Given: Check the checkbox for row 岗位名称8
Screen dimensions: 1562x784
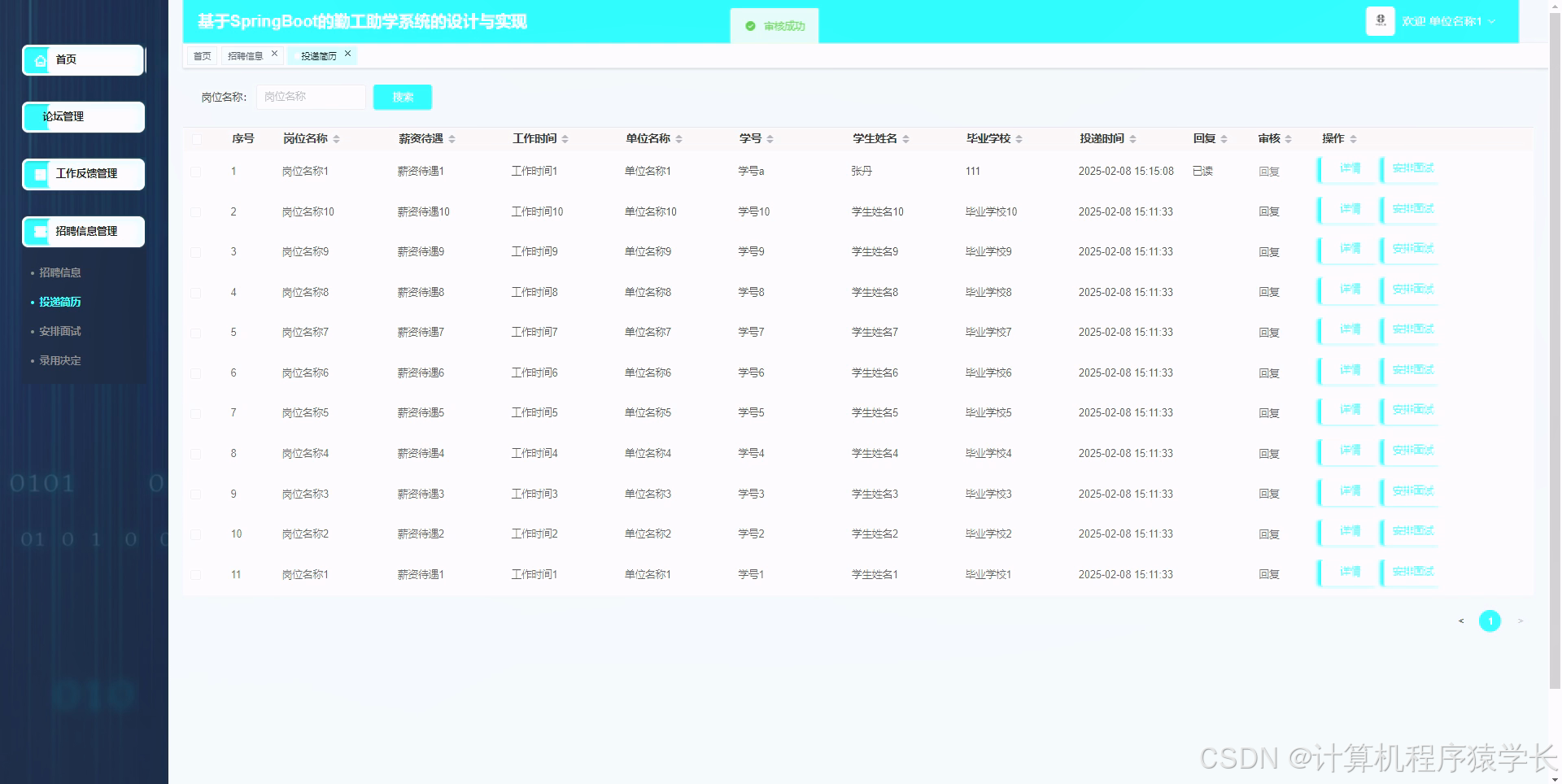Looking at the screenshot, I should (196, 293).
